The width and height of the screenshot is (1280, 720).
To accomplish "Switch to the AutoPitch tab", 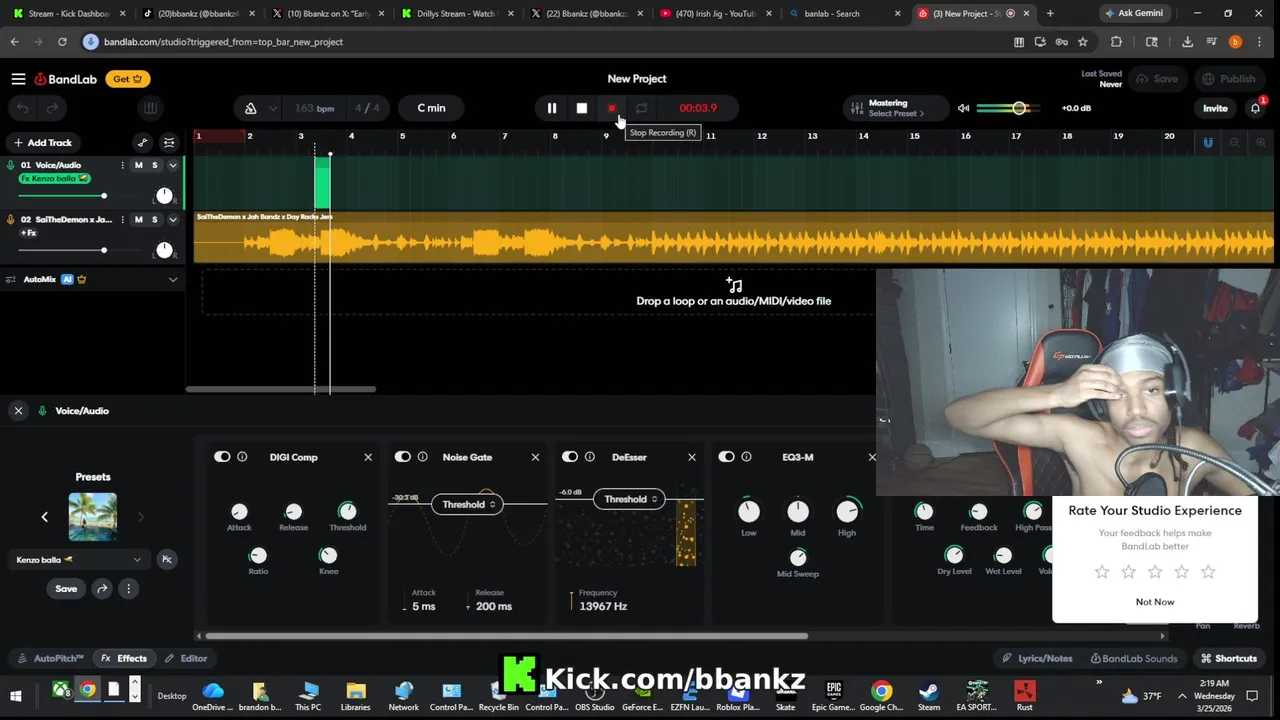I will pos(51,659).
